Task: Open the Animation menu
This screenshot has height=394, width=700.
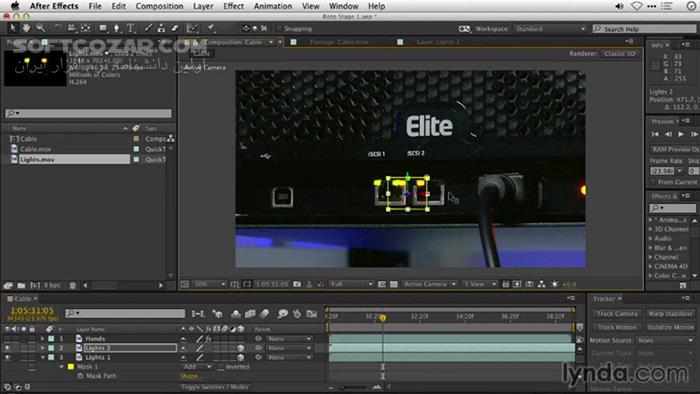Action: 272,6
